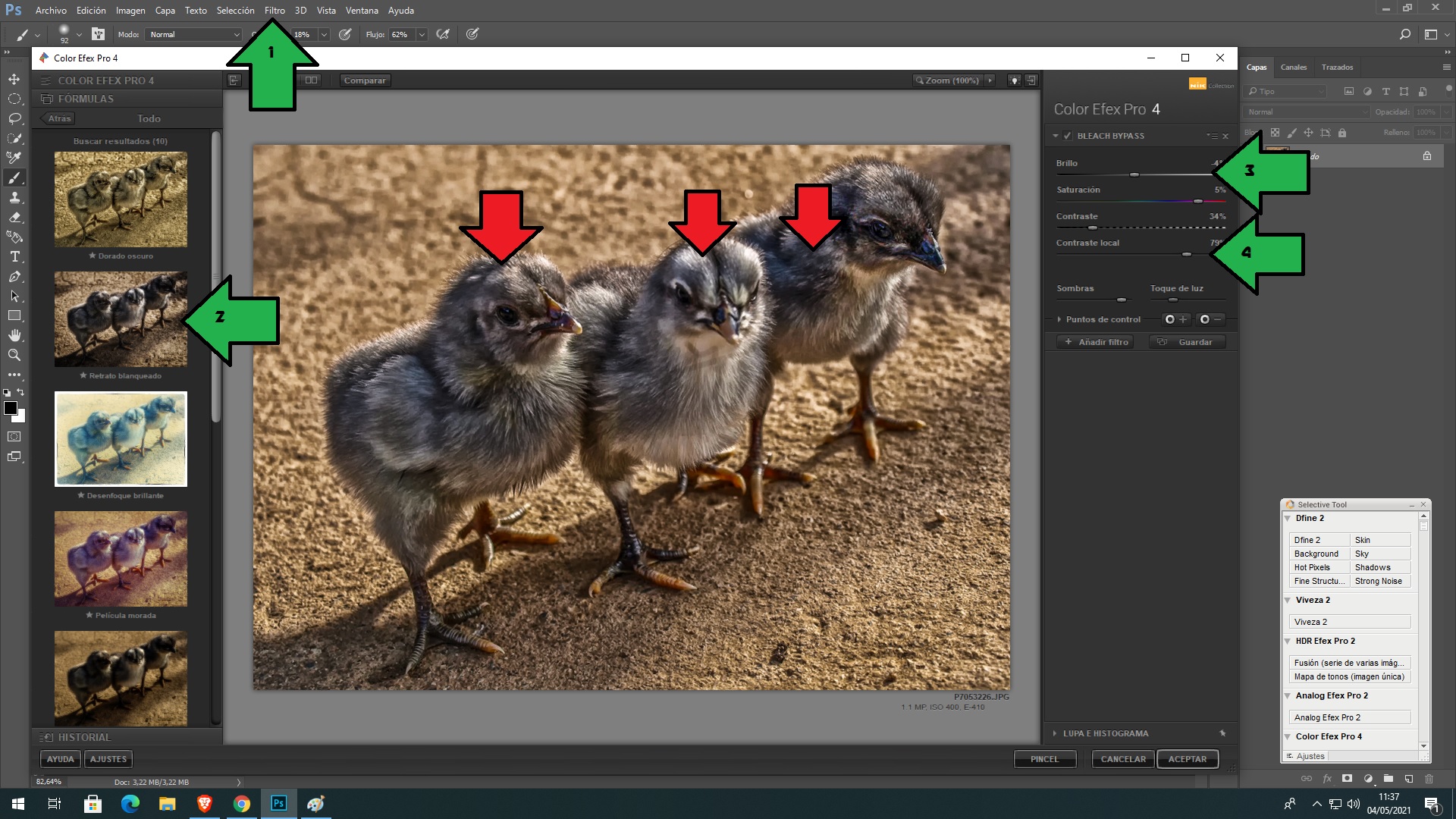Screen dimensions: 1456x819
Task: Click the ACEPTAR button
Action: click(1187, 759)
